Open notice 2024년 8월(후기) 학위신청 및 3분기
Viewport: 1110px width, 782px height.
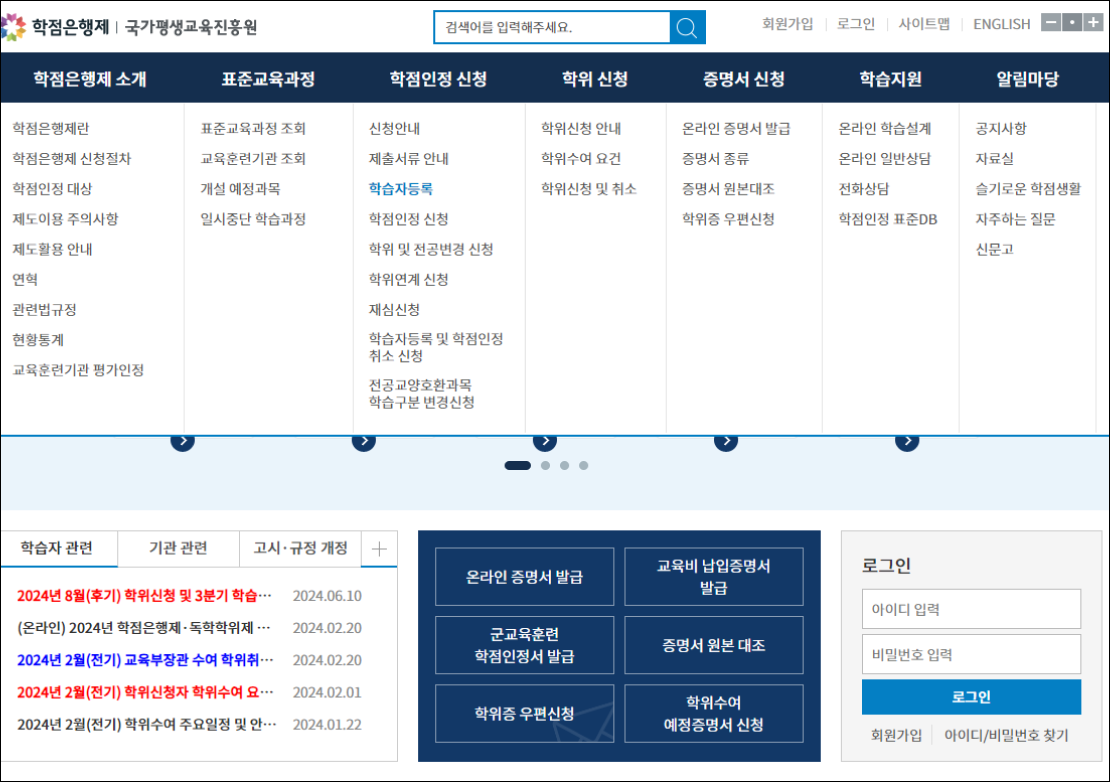point(144,596)
